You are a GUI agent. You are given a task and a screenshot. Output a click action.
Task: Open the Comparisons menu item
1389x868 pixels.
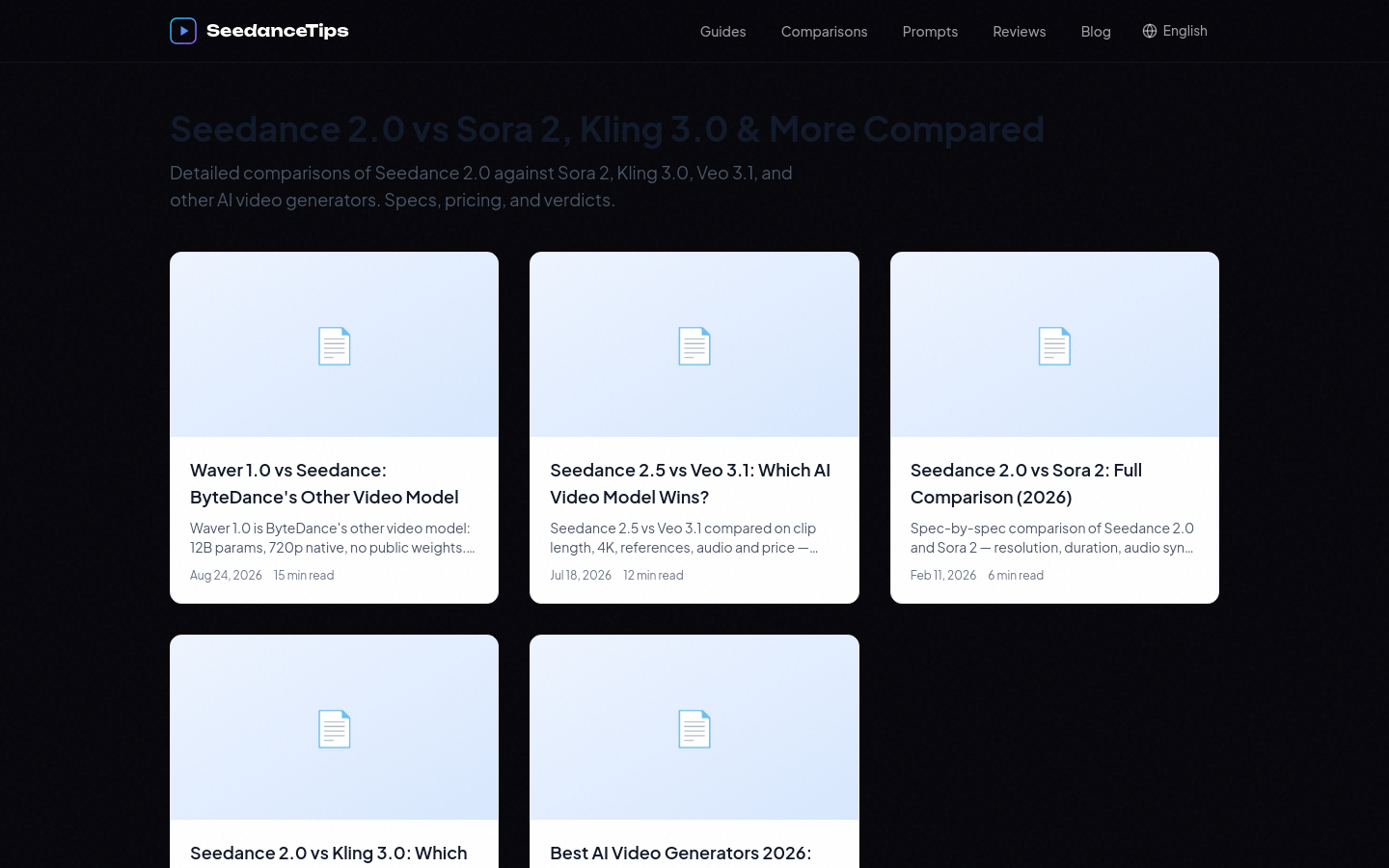click(825, 32)
